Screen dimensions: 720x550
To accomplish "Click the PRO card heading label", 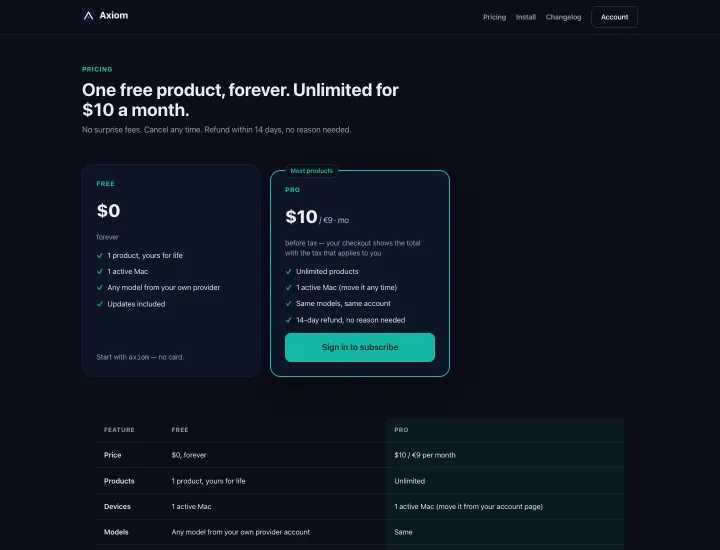I will 292,190.
